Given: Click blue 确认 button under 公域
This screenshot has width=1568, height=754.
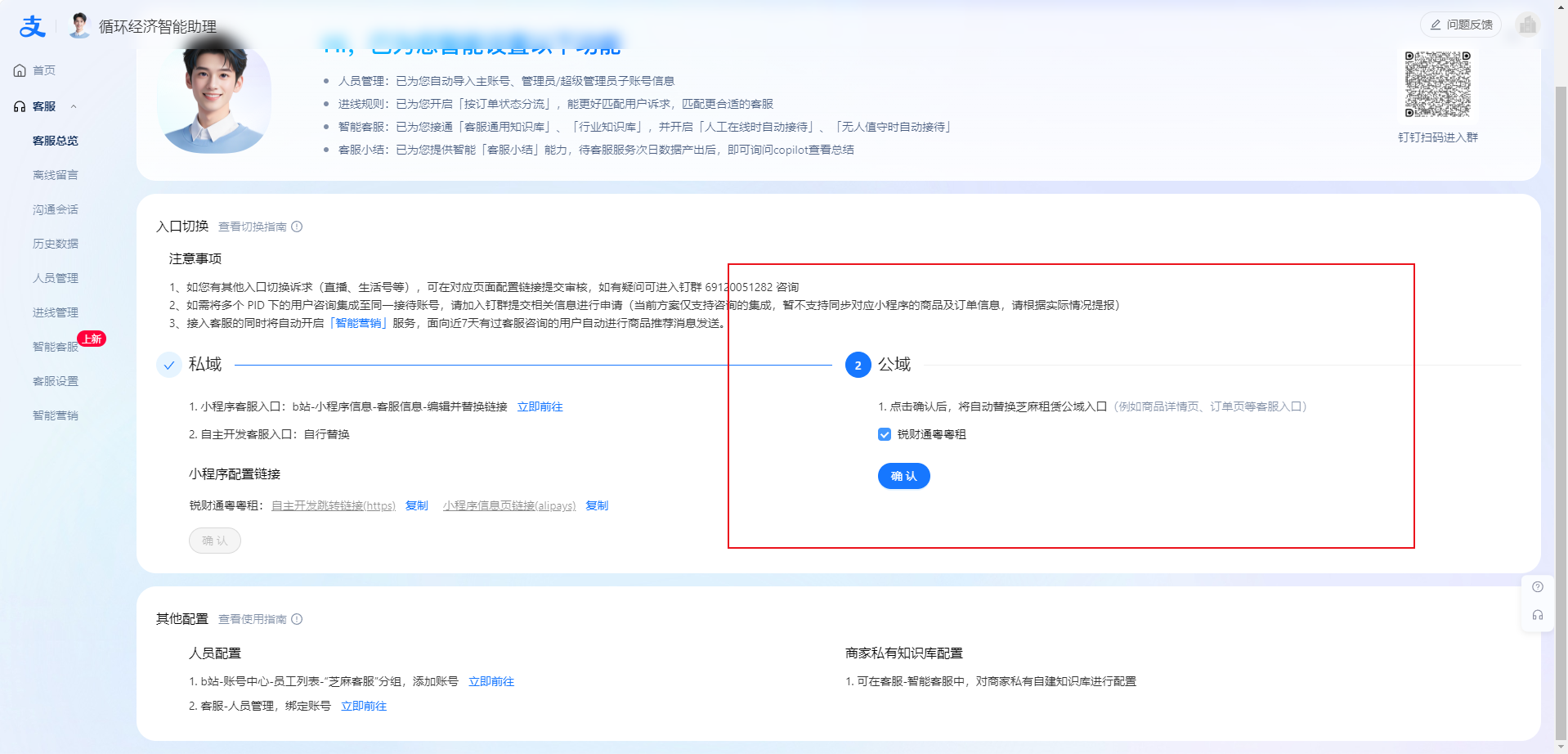Looking at the screenshot, I should (903, 476).
